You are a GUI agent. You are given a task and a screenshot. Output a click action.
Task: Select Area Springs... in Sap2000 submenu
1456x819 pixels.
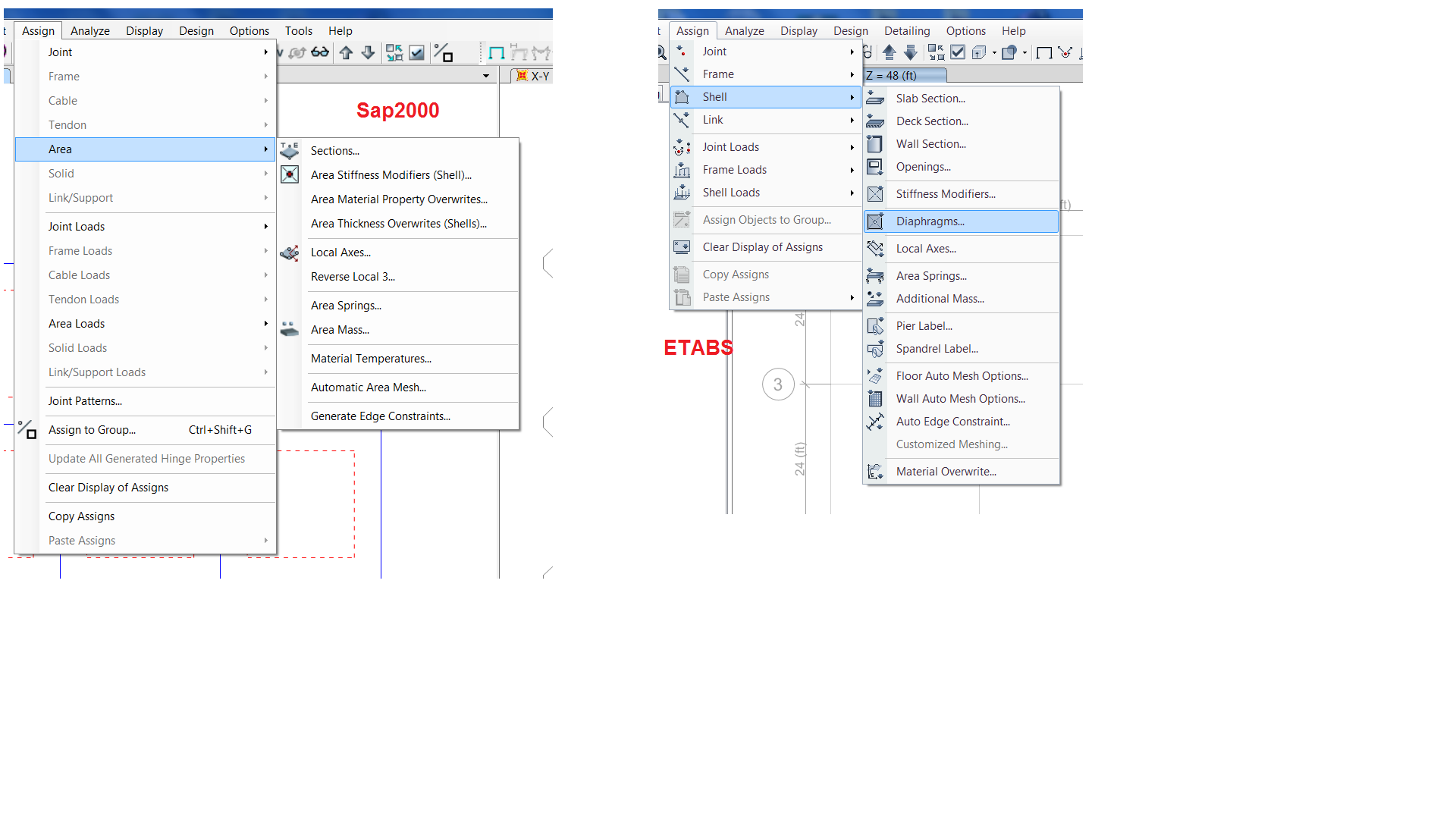point(346,306)
